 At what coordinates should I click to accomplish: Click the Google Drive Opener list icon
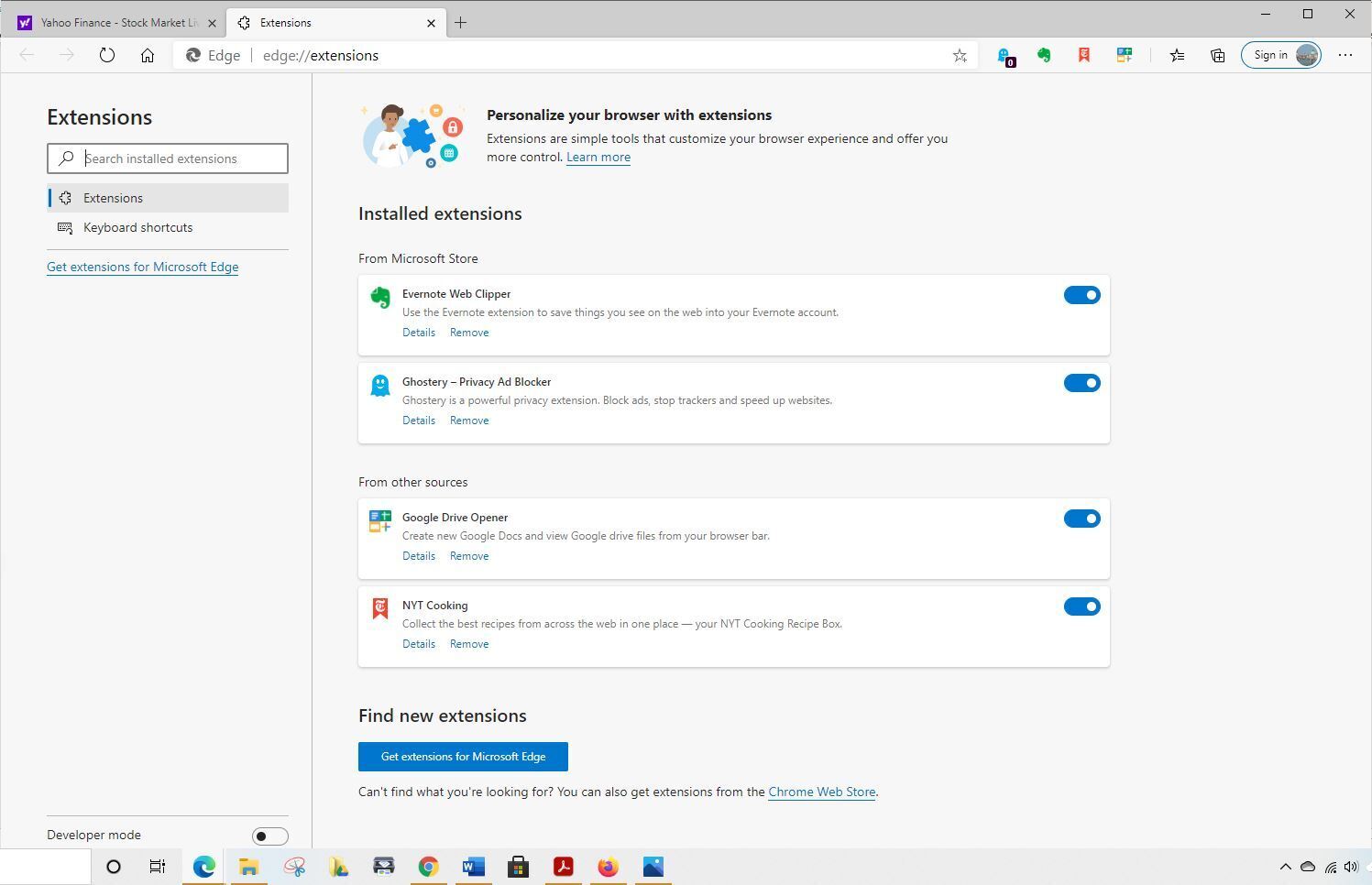380,521
